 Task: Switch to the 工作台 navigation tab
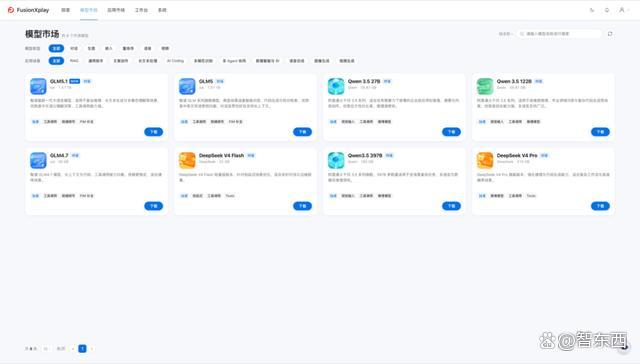tap(141, 10)
